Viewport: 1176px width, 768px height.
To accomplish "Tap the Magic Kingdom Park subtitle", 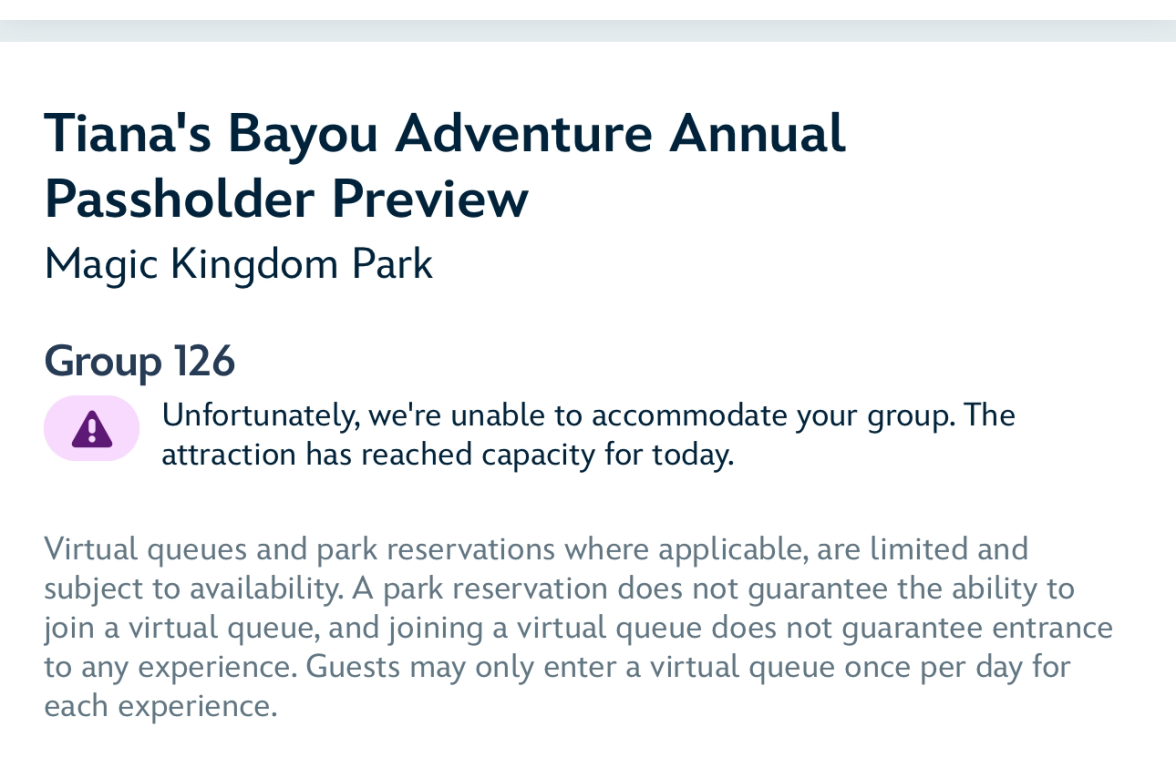I will point(238,265).
